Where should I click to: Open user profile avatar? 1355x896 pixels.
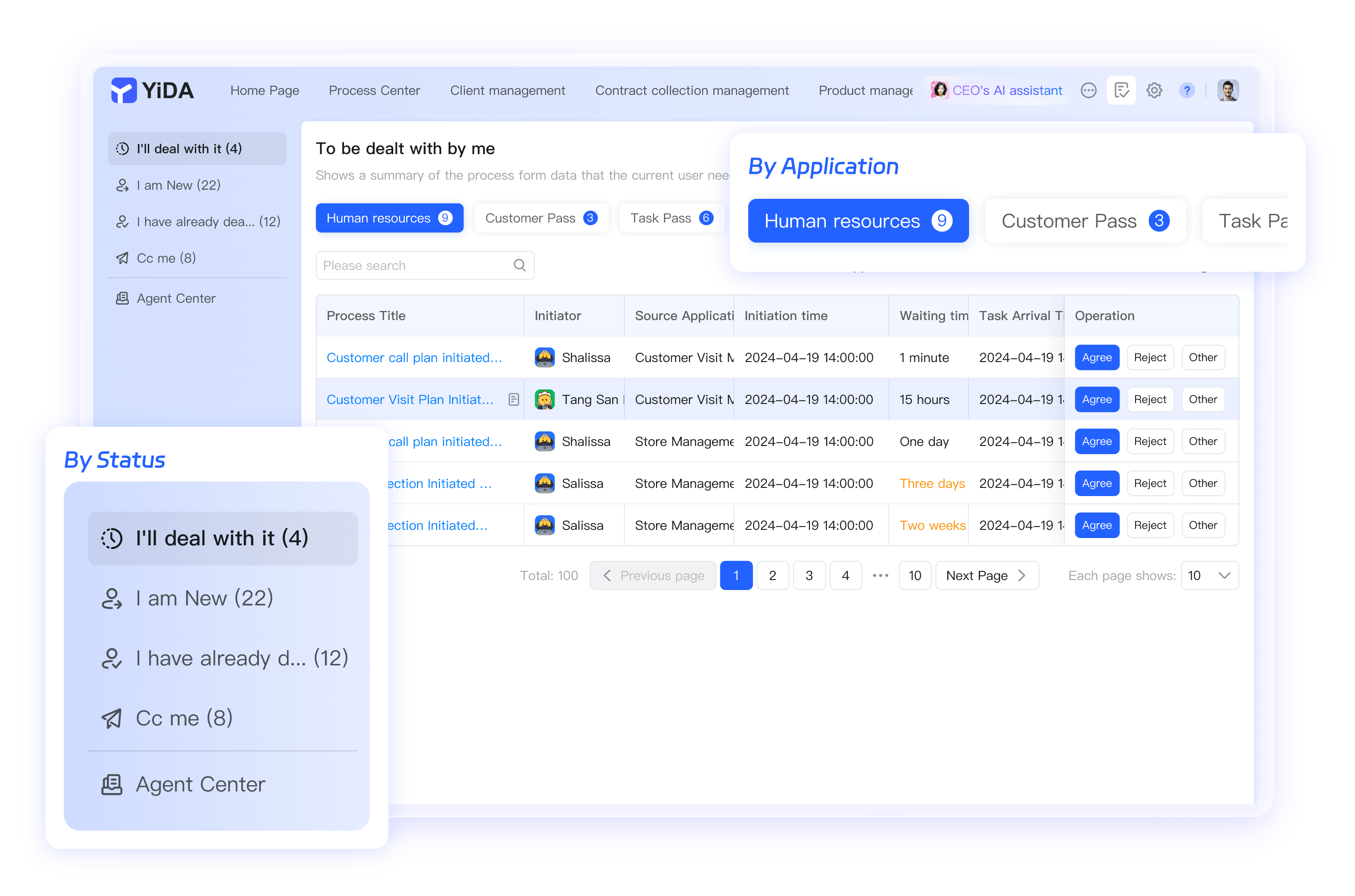coord(1228,90)
